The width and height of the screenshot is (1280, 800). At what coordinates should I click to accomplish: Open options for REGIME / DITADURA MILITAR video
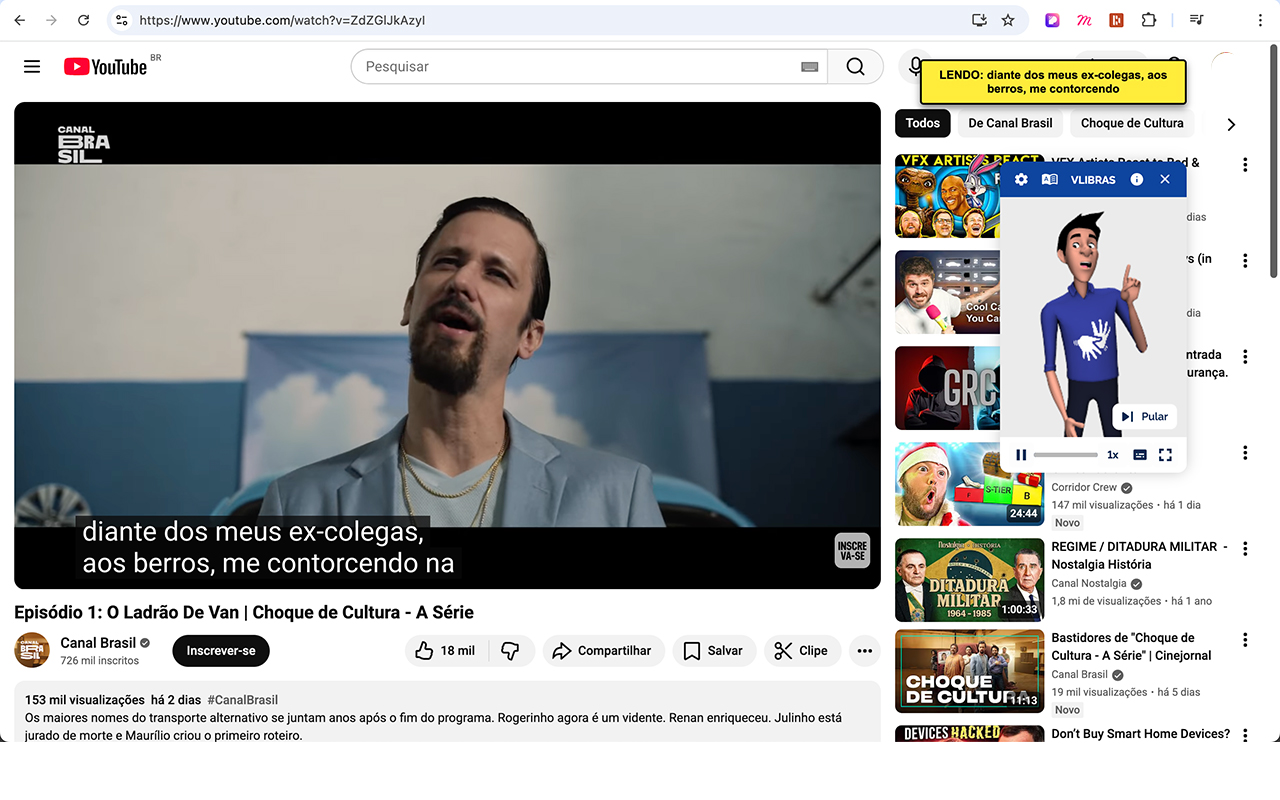[1245, 549]
